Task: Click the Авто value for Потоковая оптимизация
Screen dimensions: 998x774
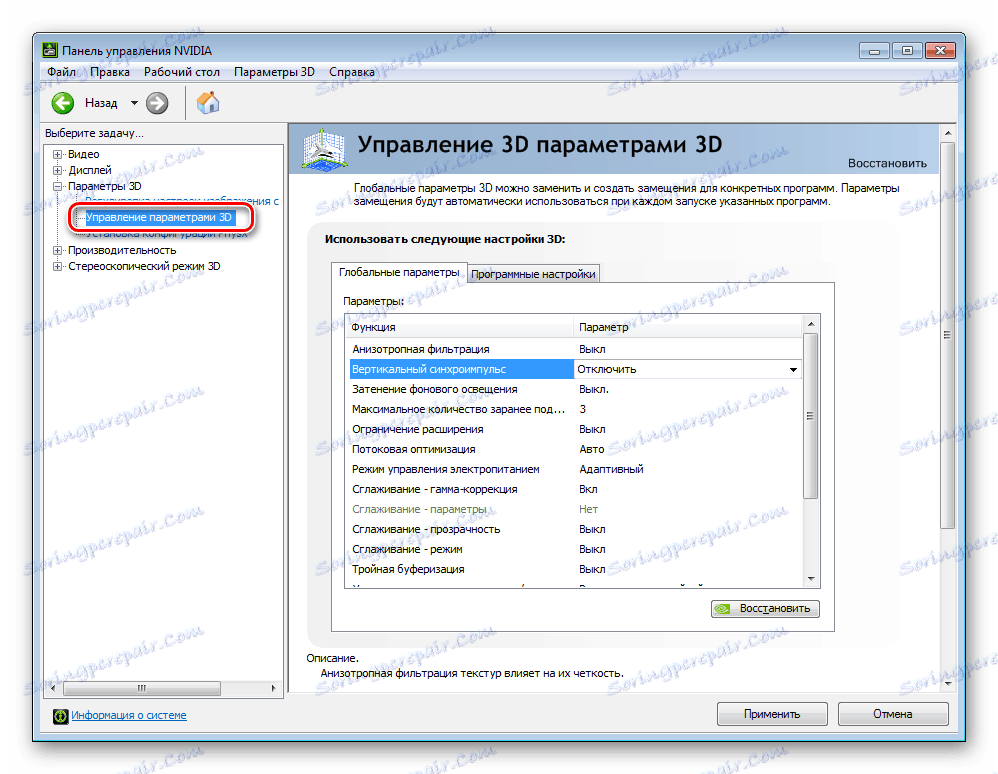Action: [x=591, y=449]
